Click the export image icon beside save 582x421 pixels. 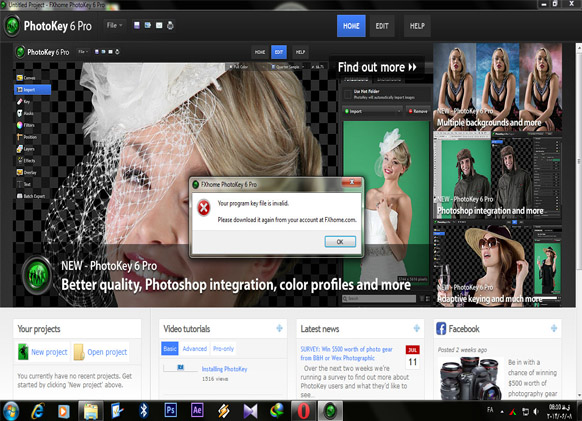pyautogui.click(x=148, y=25)
